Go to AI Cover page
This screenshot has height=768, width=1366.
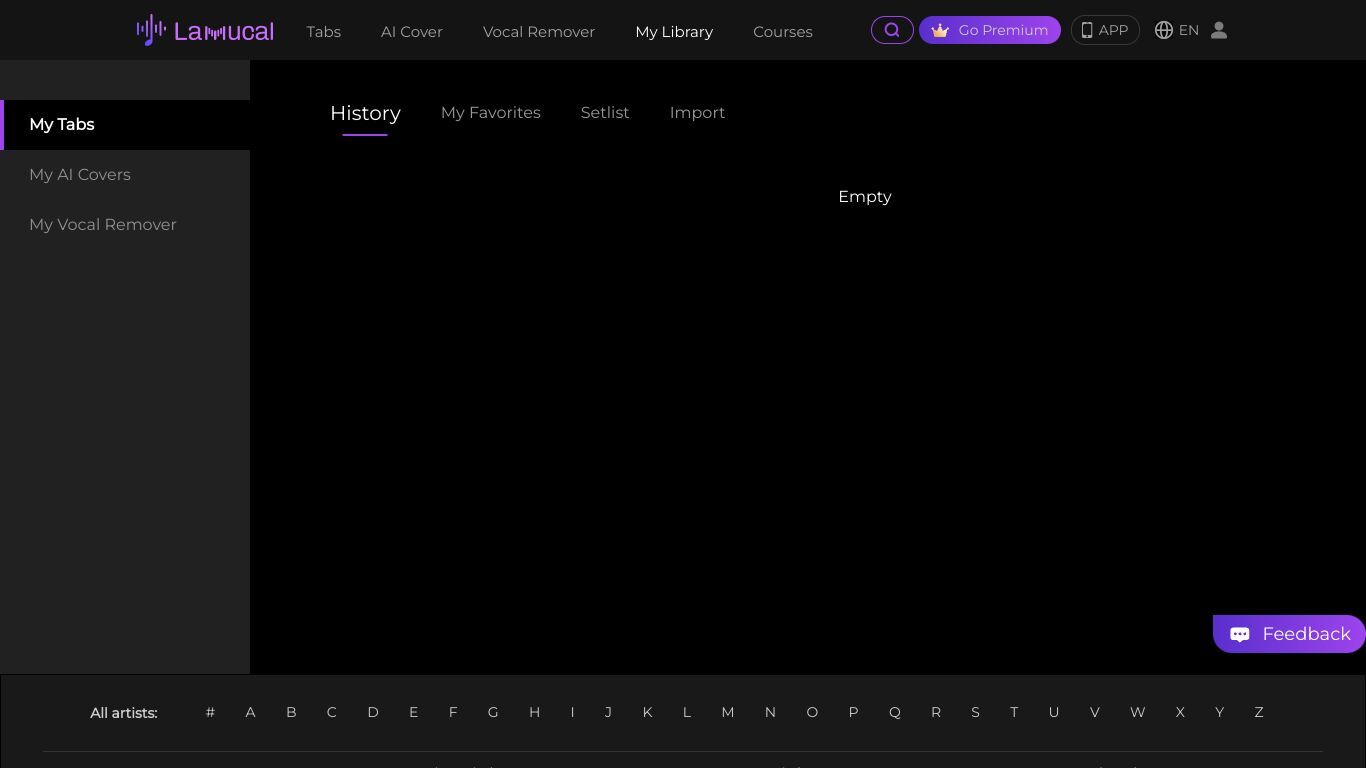pos(412,32)
